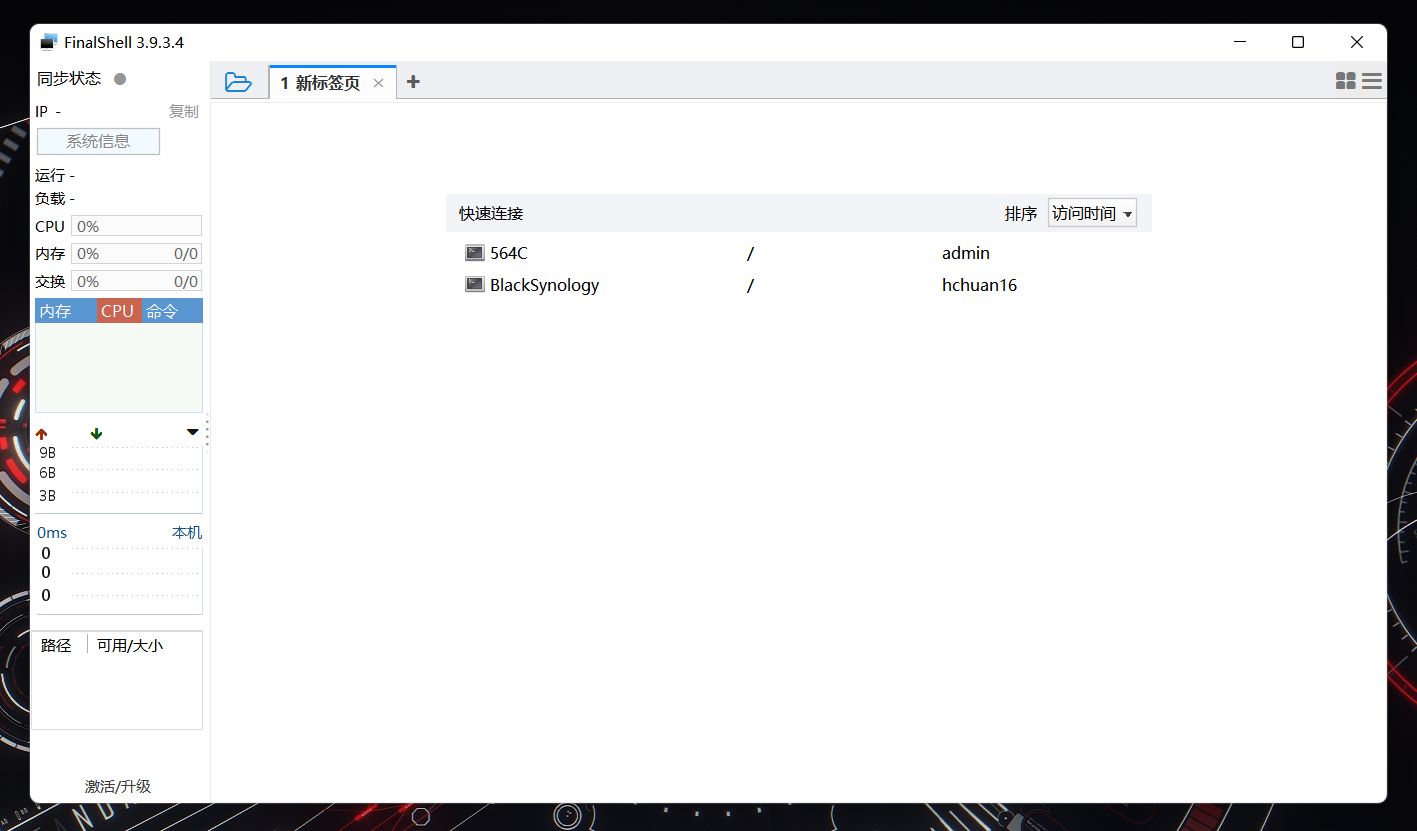Maximize the FinalShell window

click(1298, 42)
